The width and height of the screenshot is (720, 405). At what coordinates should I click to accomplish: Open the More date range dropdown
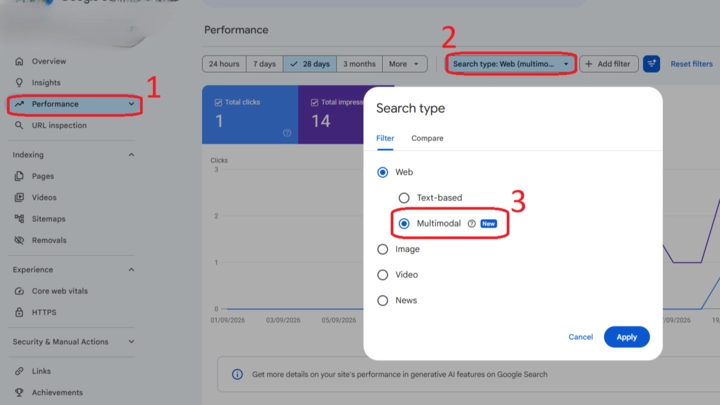[x=404, y=64]
